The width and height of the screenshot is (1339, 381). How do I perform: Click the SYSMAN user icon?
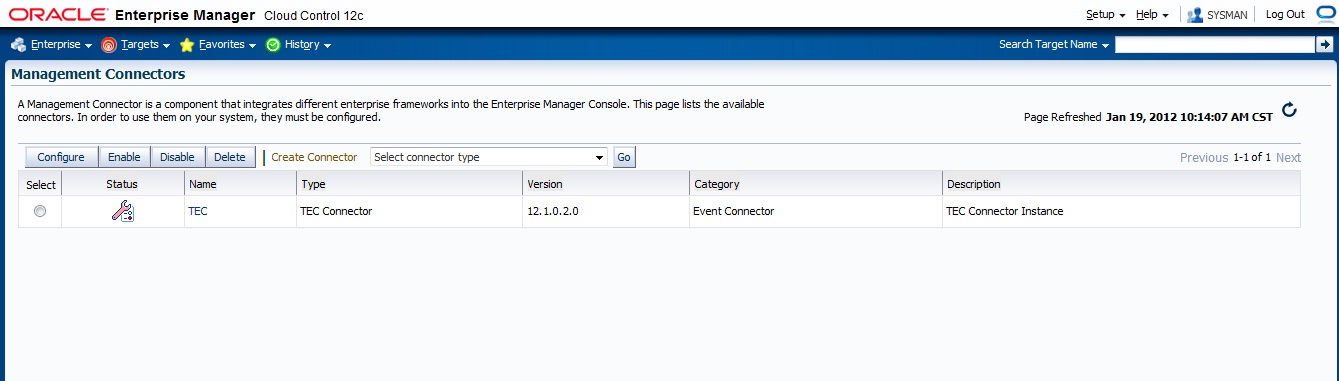click(1195, 15)
